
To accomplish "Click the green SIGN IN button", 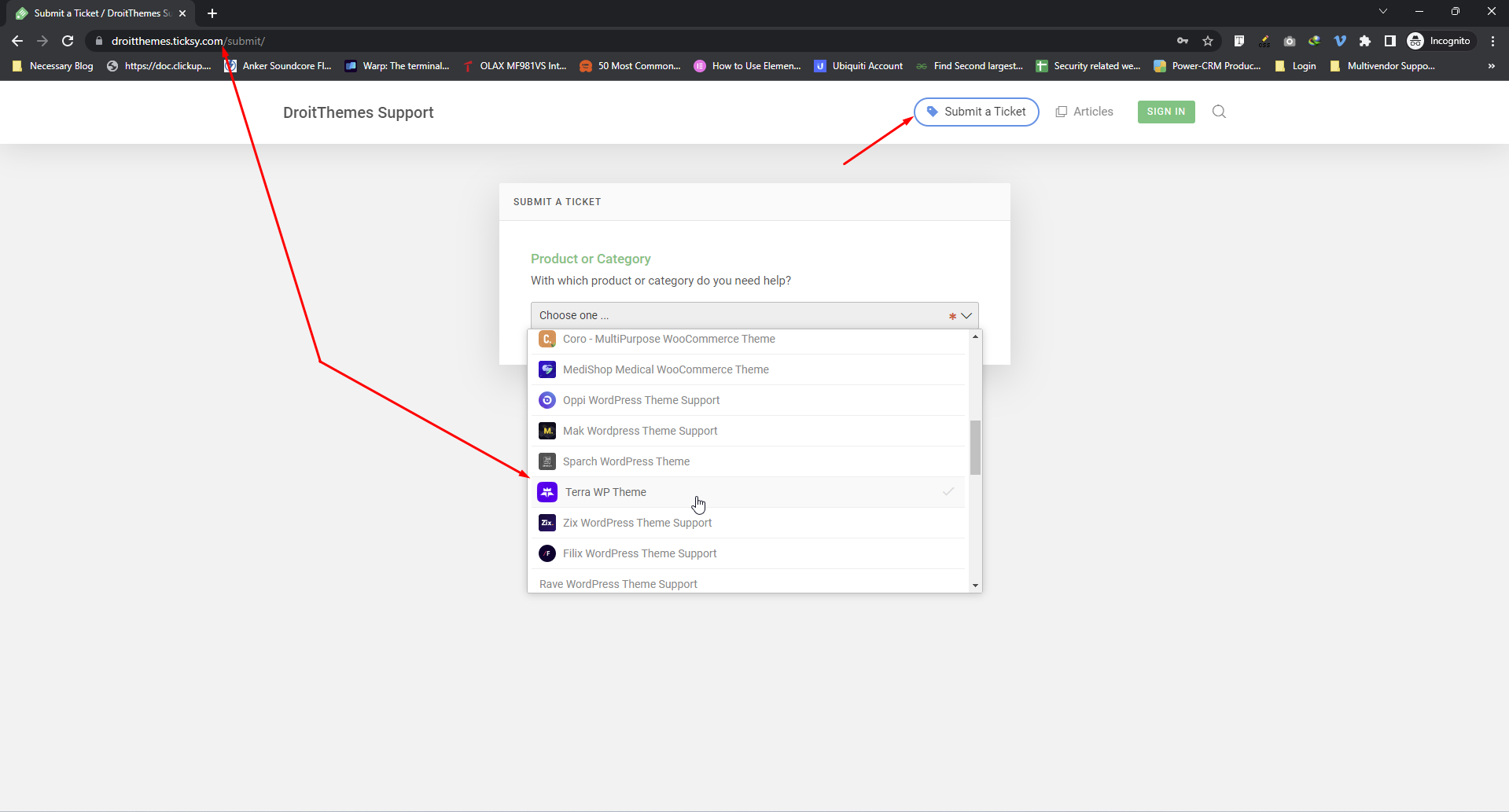I will click(1165, 112).
